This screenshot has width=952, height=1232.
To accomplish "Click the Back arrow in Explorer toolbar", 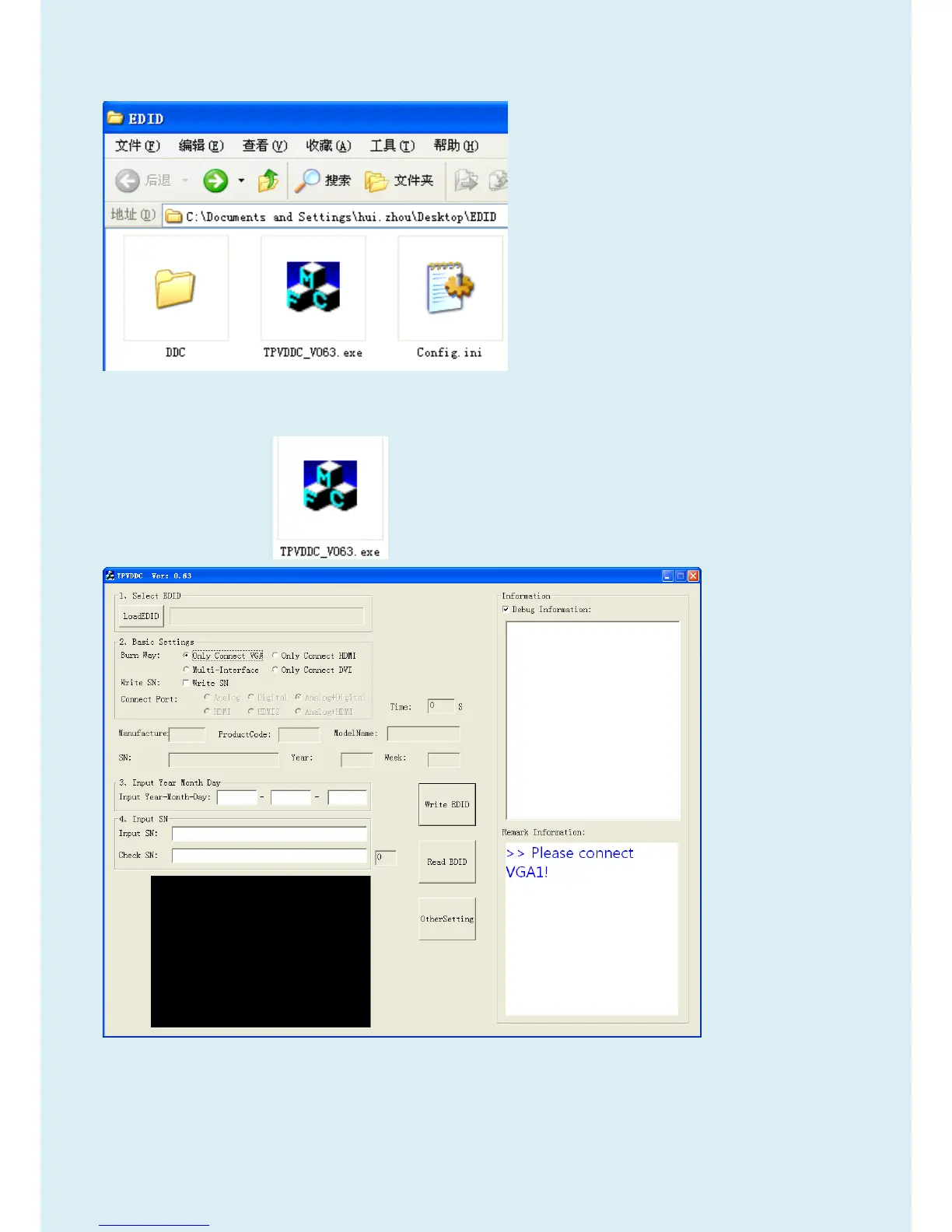I will [x=128, y=180].
